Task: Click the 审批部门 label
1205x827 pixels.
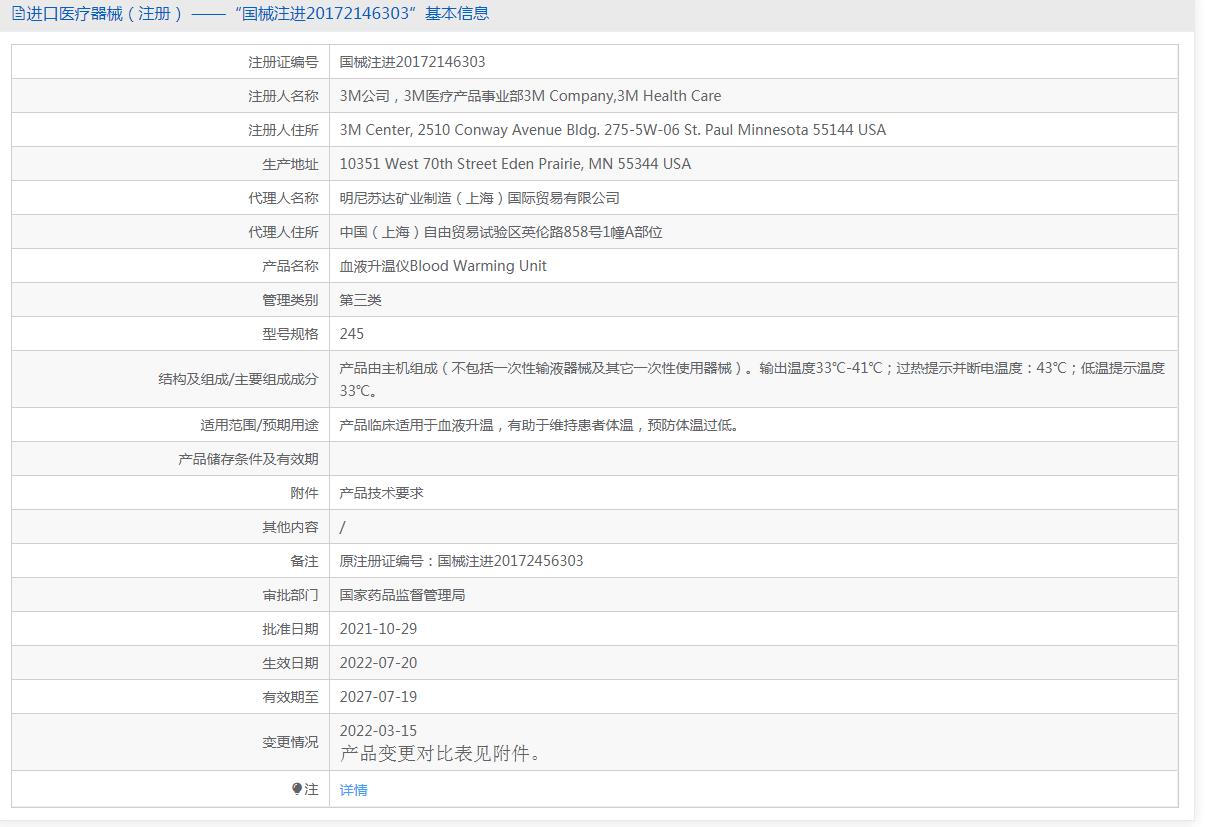Action: pos(291,595)
